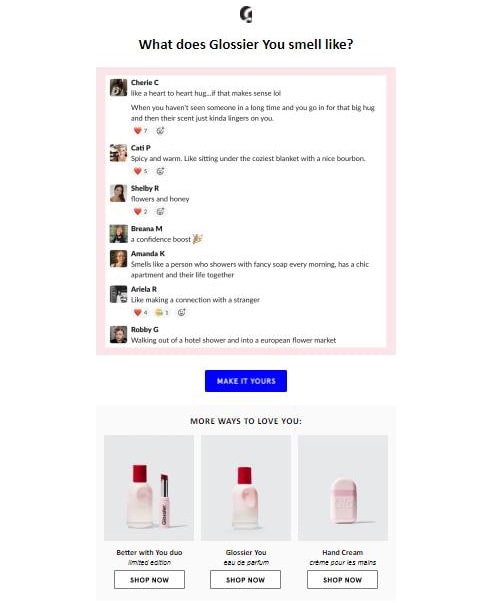Click the laughing emoji reaction on Ariela R's comment
Image resolution: width=495 pixels, height=603 pixels.
pyautogui.click(x=162, y=312)
